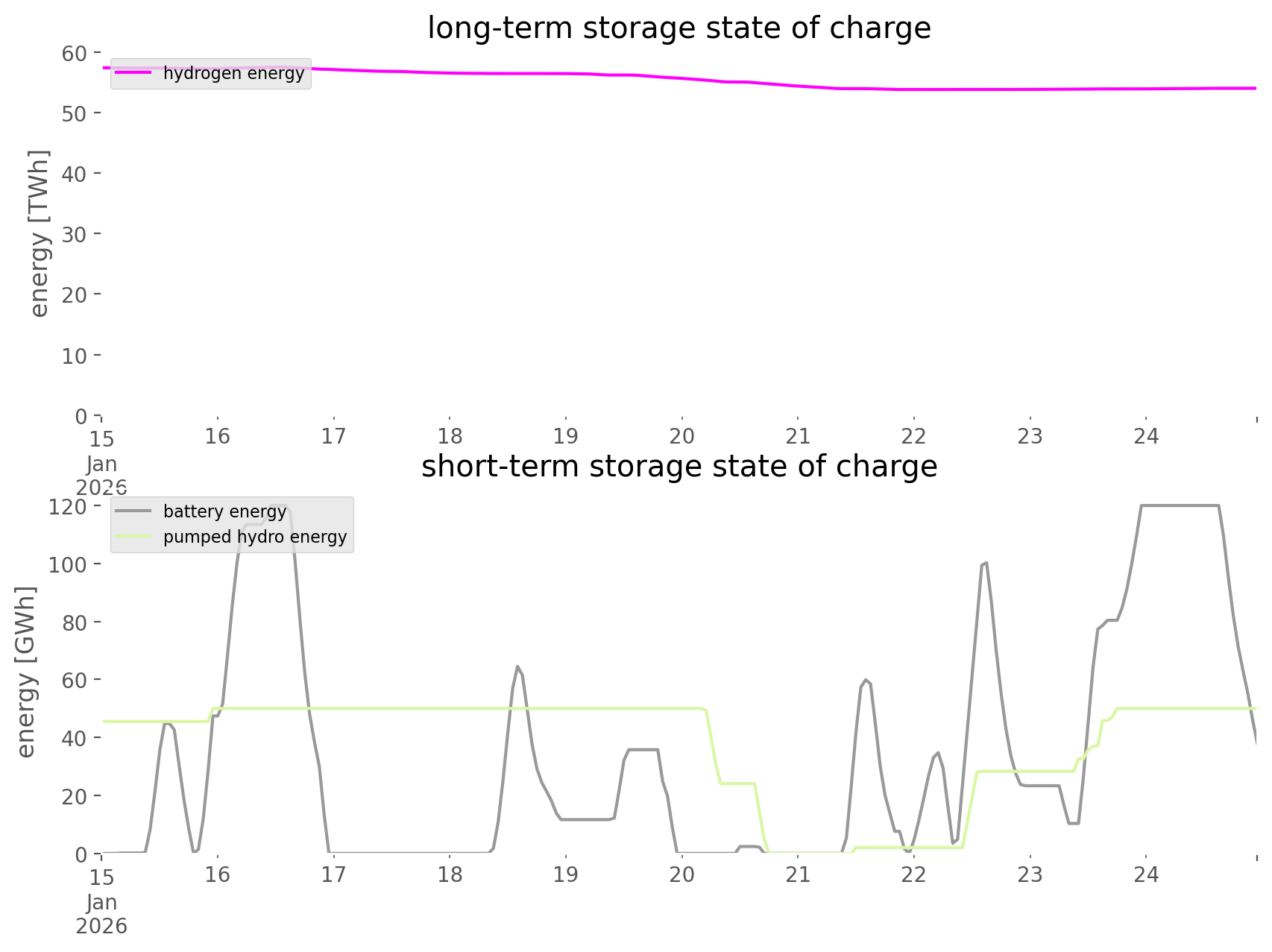Click the 'energy [GWh]' y-axis label
Screen dimensions: 1272x952
click(26, 672)
